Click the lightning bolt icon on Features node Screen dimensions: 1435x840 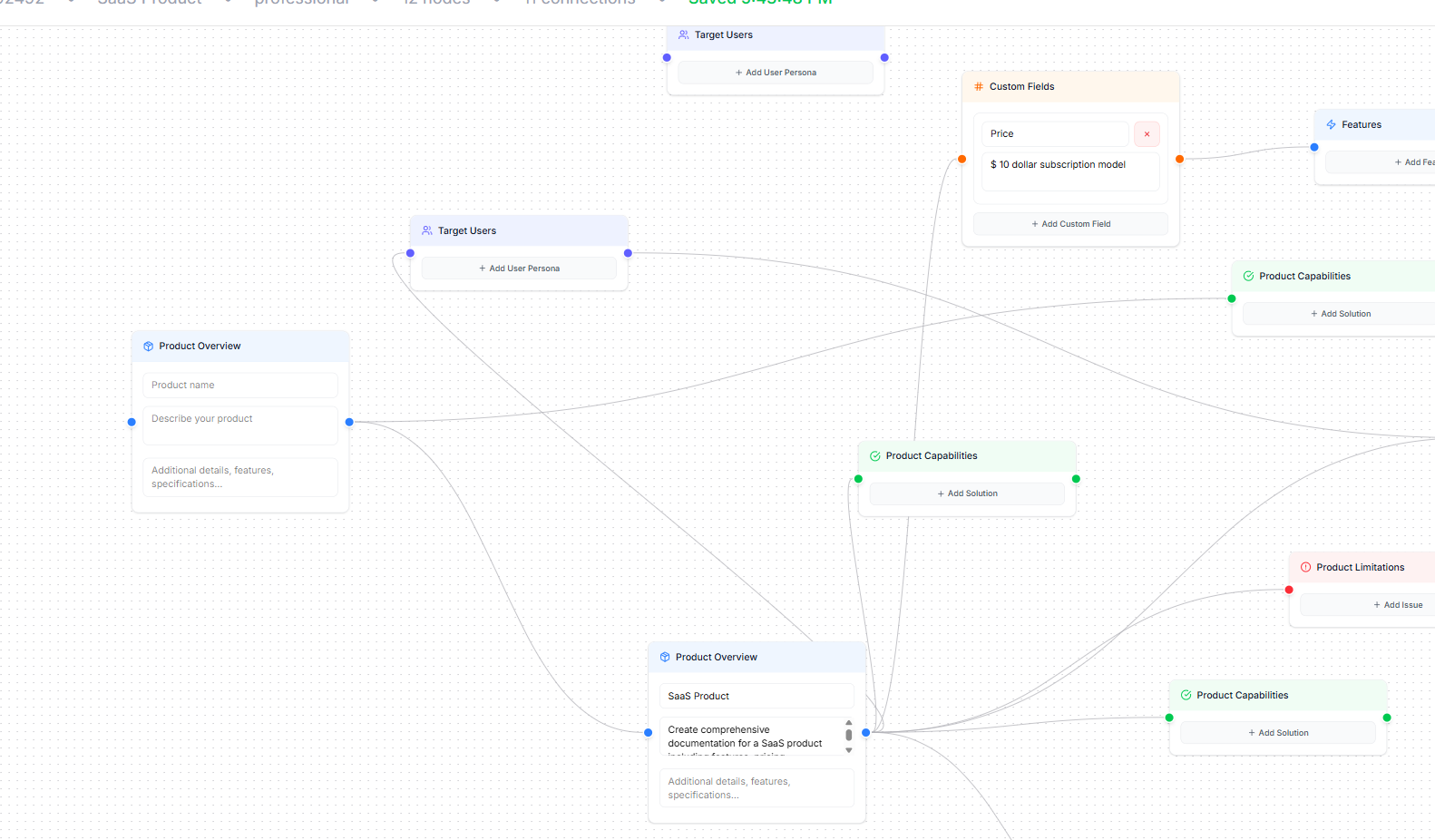pyautogui.click(x=1331, y=125)
